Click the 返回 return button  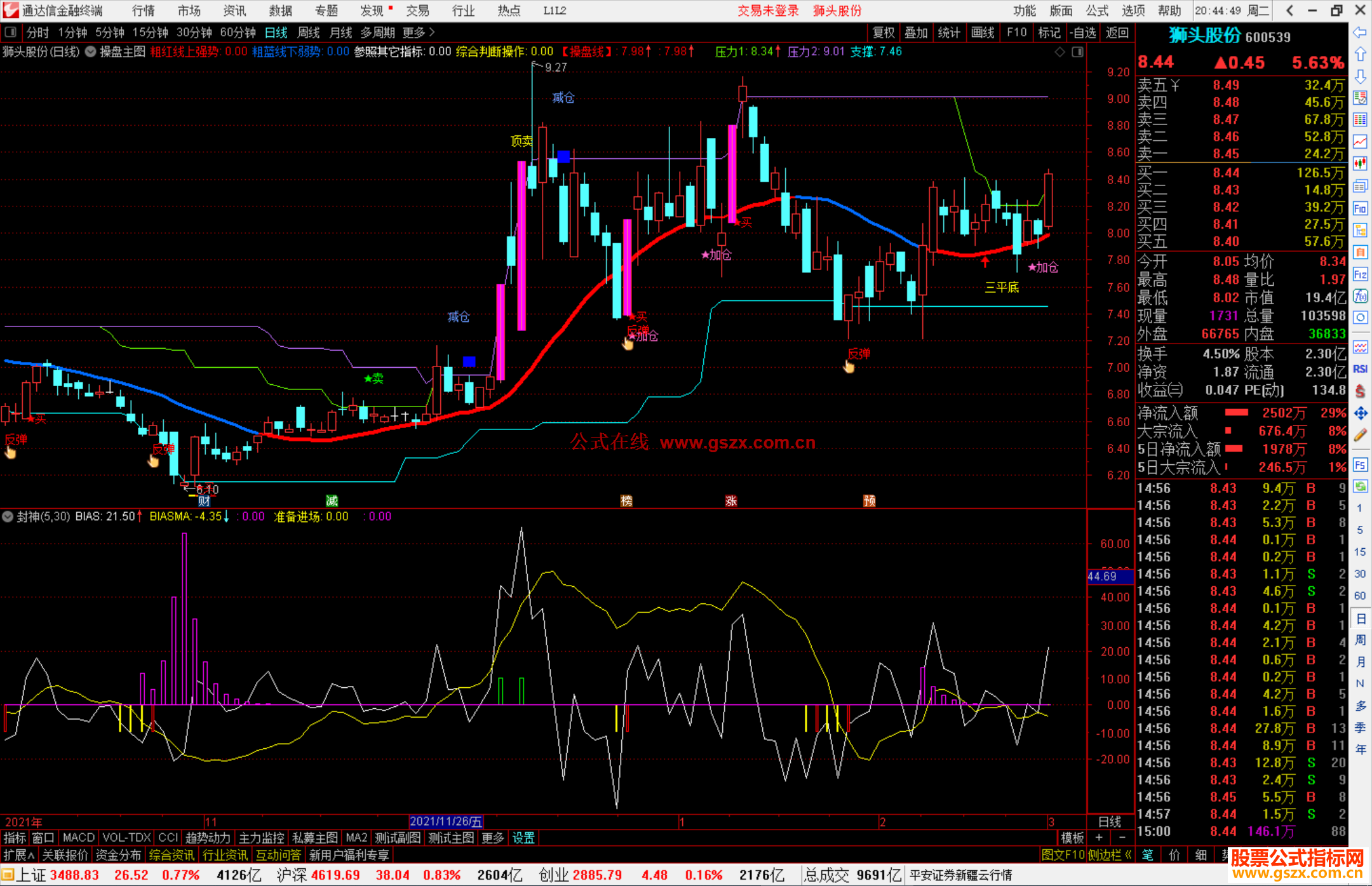(1117, 32)
